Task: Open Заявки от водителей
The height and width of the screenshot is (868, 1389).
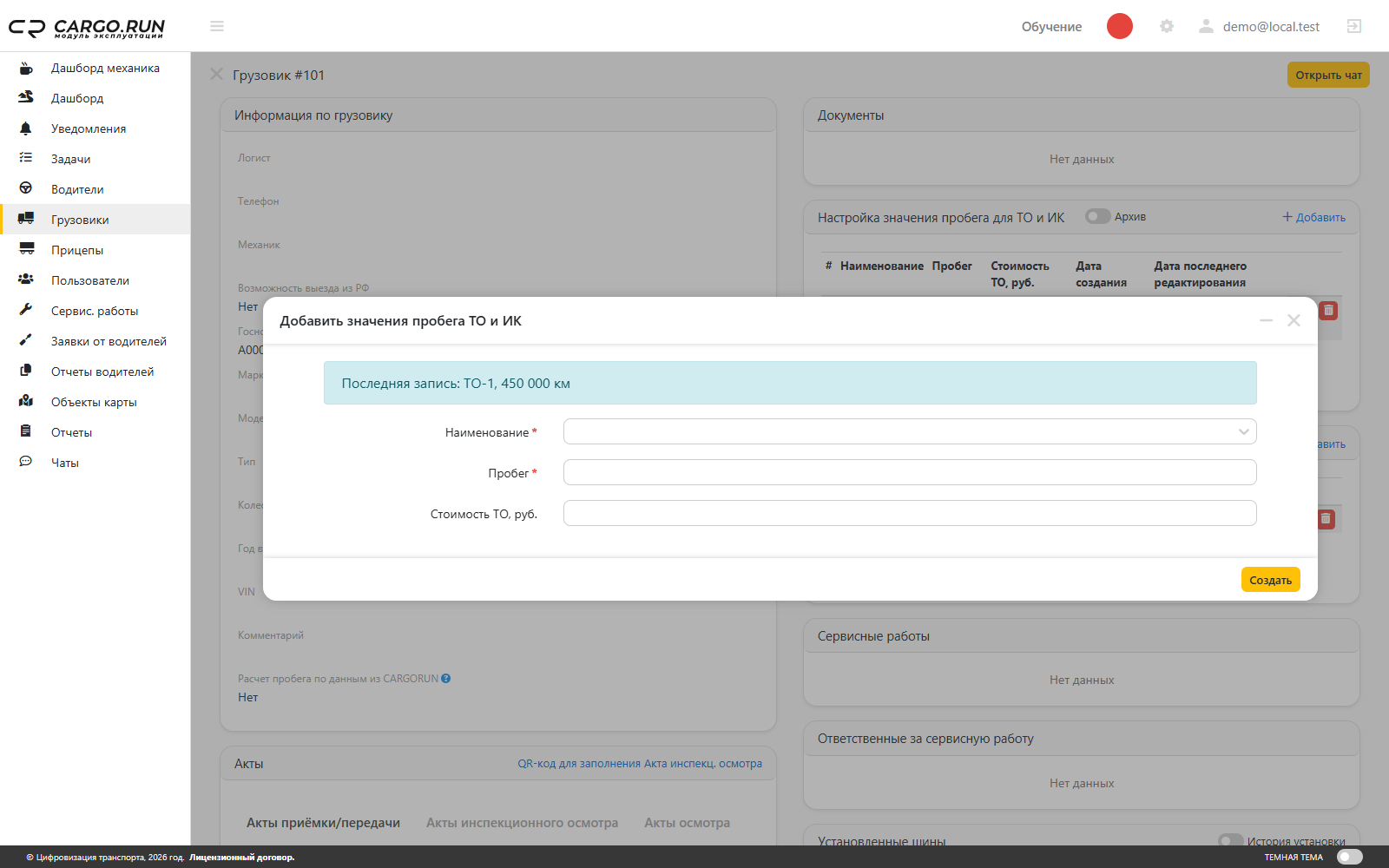Action: coord(95,341)
